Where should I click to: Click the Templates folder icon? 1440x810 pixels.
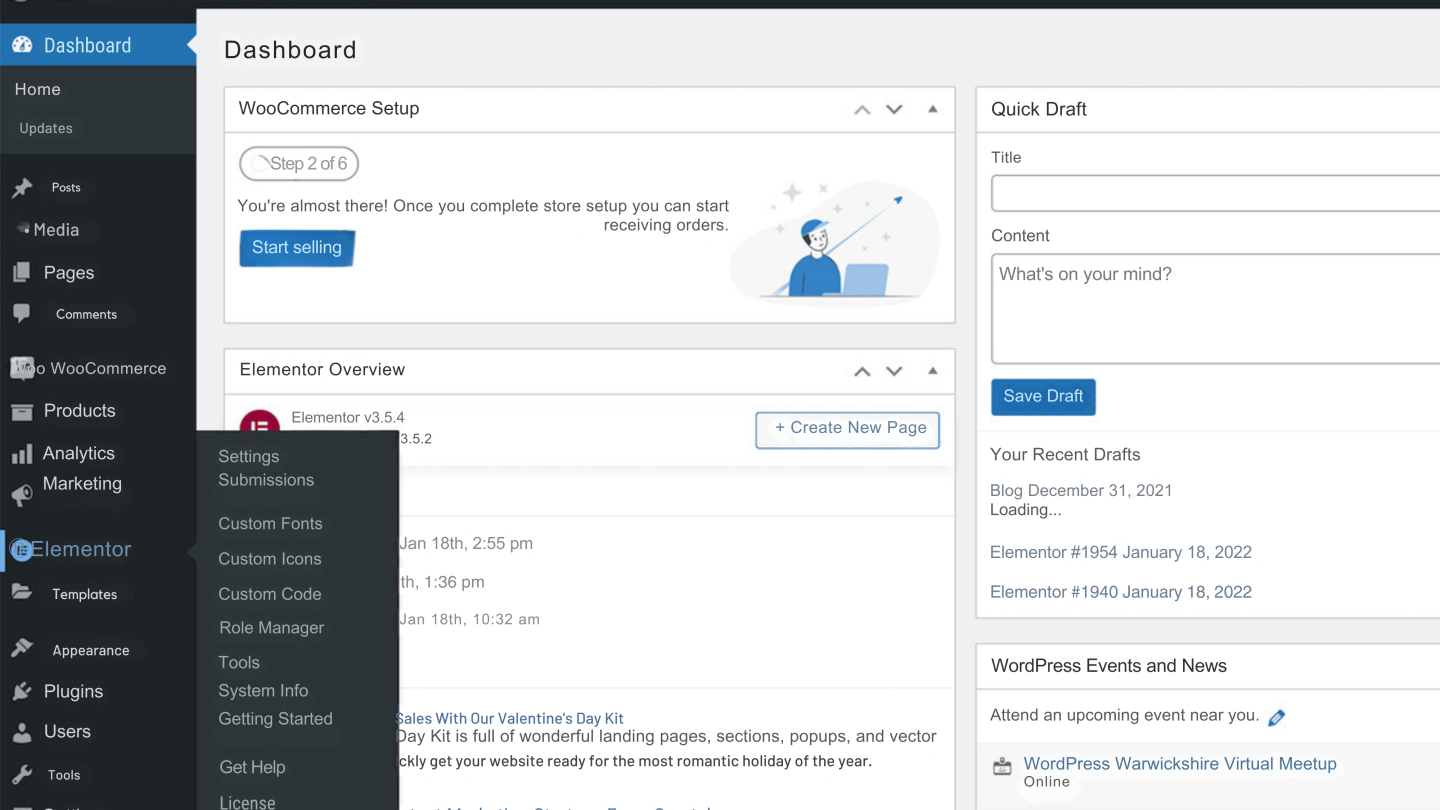click(21, 592)
